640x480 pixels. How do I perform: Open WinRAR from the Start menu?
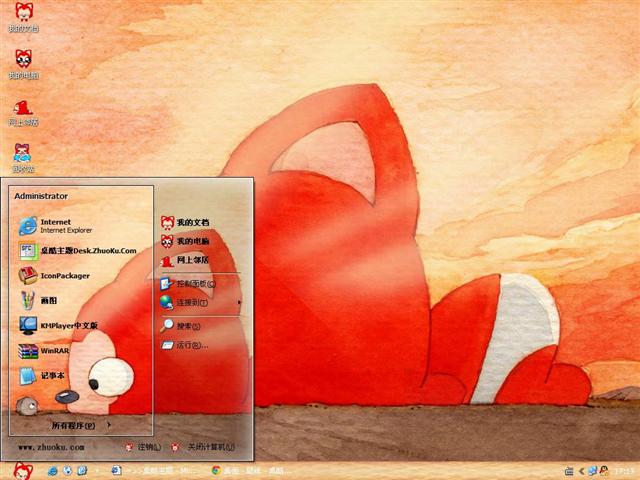coord(53,350)
